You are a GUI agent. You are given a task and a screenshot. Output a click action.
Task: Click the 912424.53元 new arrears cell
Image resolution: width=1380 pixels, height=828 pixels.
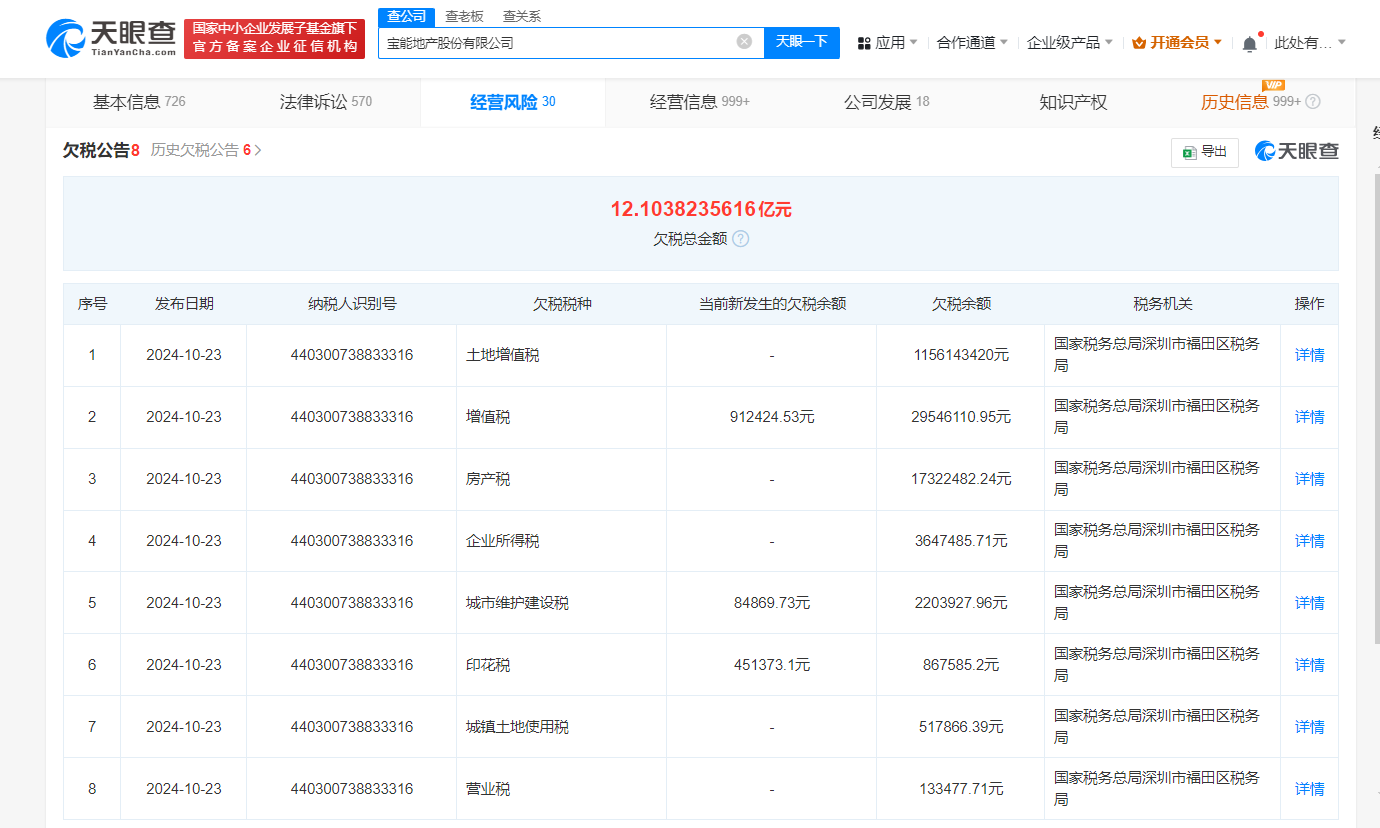click(x=772, y=417)
